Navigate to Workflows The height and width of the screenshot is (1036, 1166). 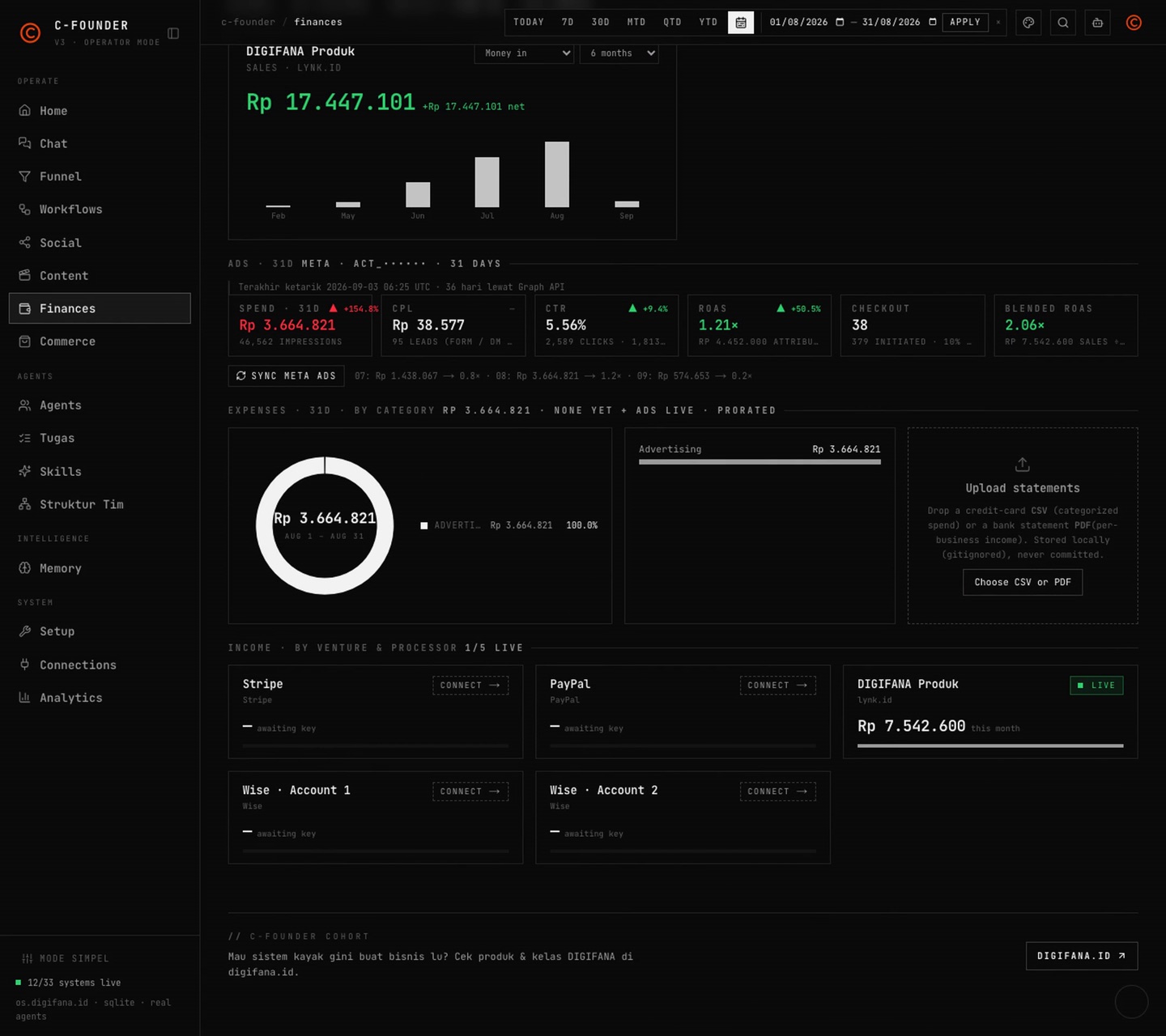[x=100, y=210]
